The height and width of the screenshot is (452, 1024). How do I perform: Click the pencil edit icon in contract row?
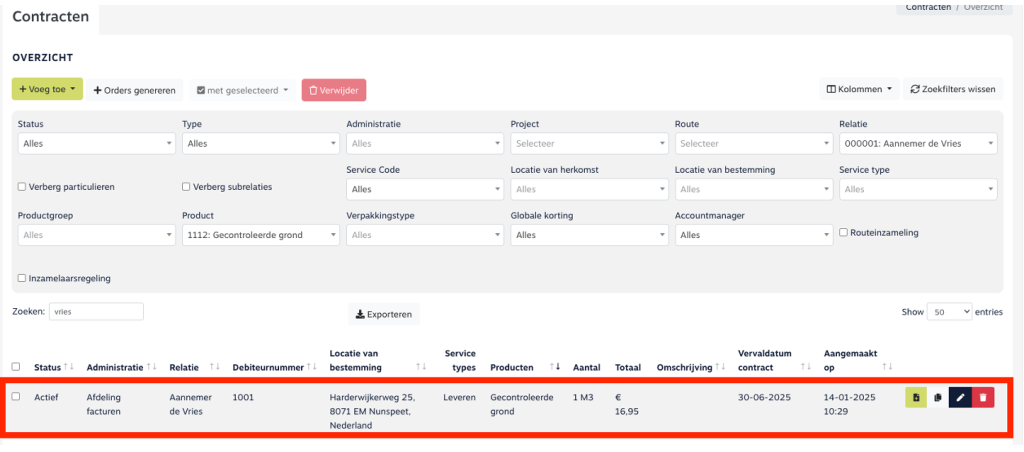(960, 398)
